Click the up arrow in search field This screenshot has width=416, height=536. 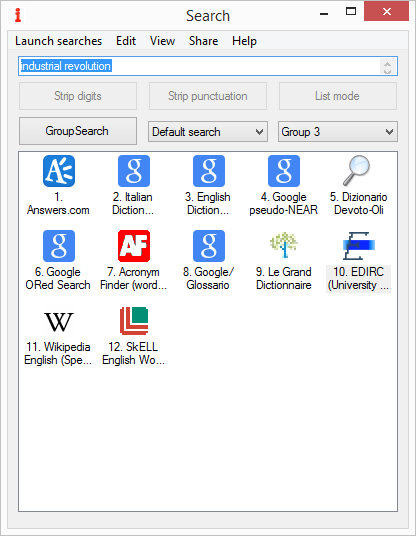[387, 63]
